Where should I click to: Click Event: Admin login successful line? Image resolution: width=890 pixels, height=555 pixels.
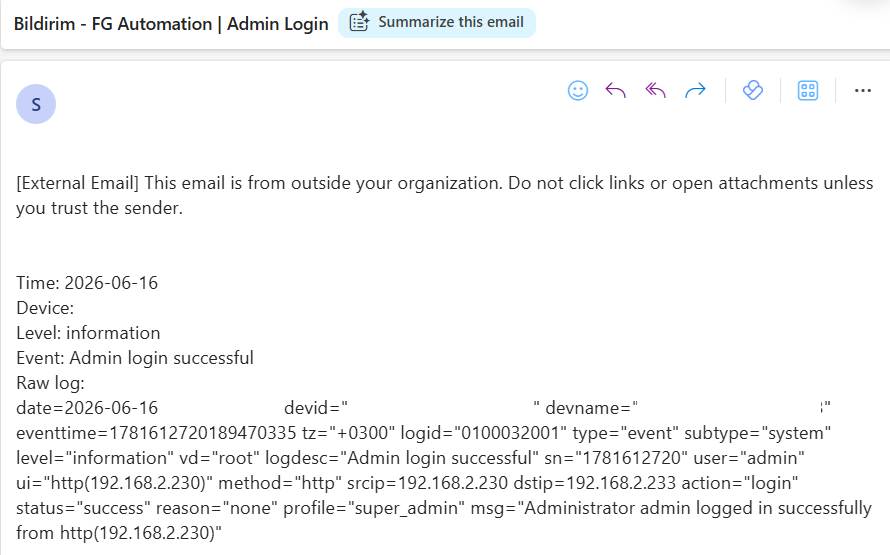pyautogui.click(x=135, y=358)
